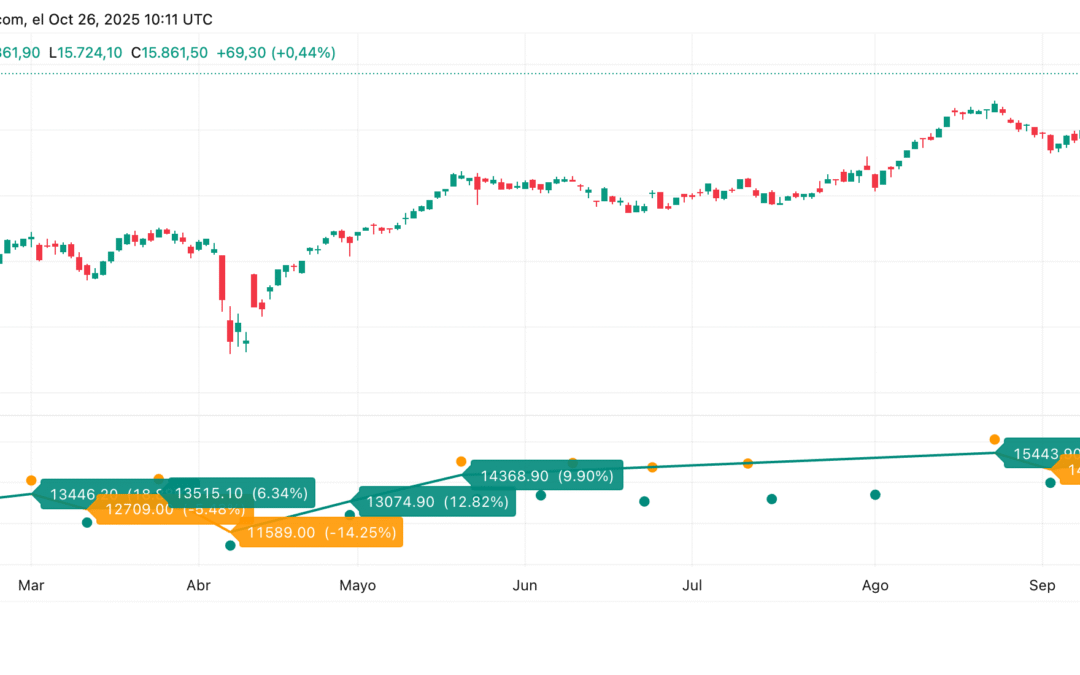Click the 14368.90 (9.90%) pivot label
The height and width of the screenshot is (675, 1080).
tap(547, 476)
